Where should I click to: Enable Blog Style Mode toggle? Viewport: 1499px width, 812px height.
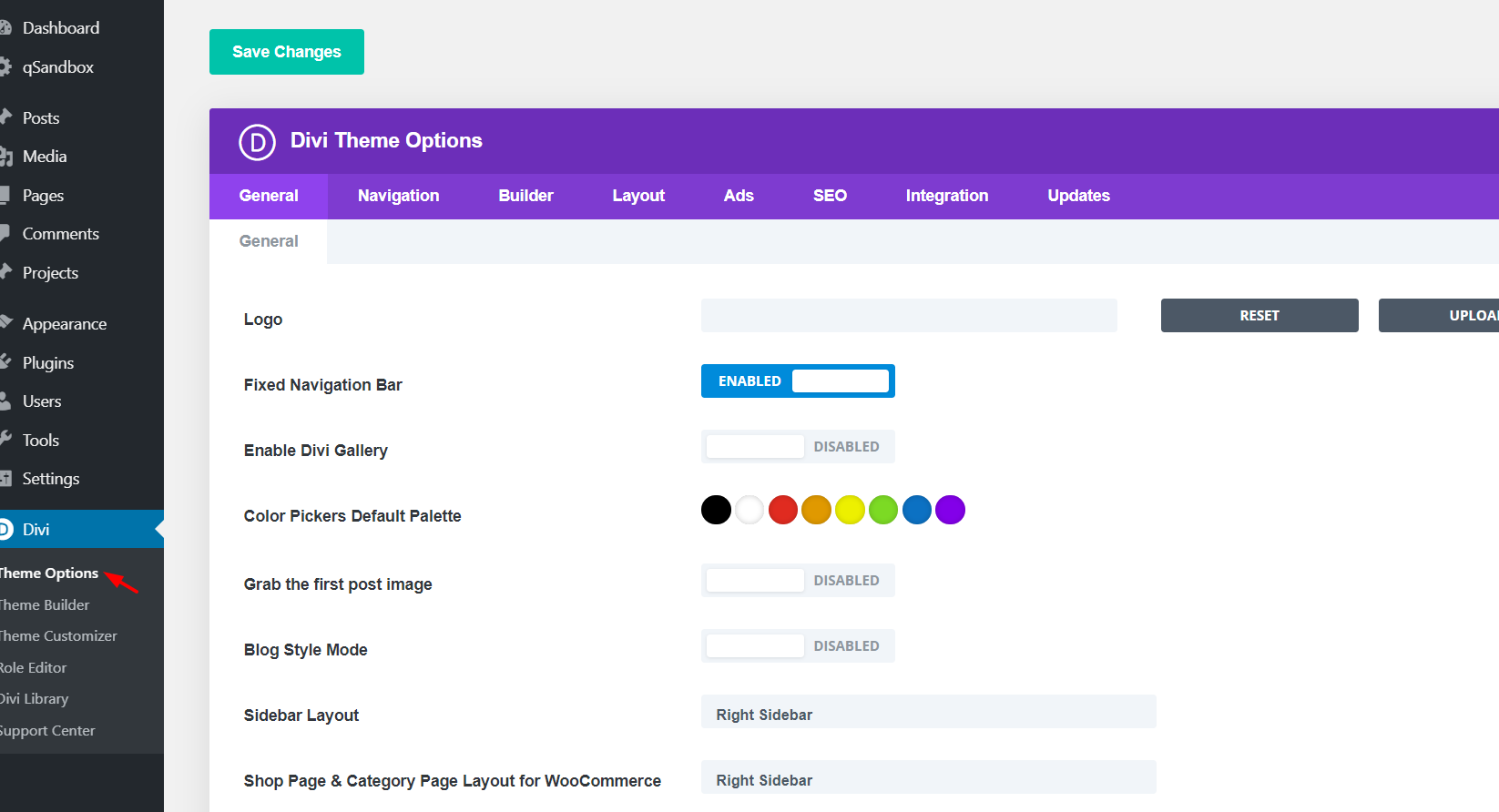798,646
